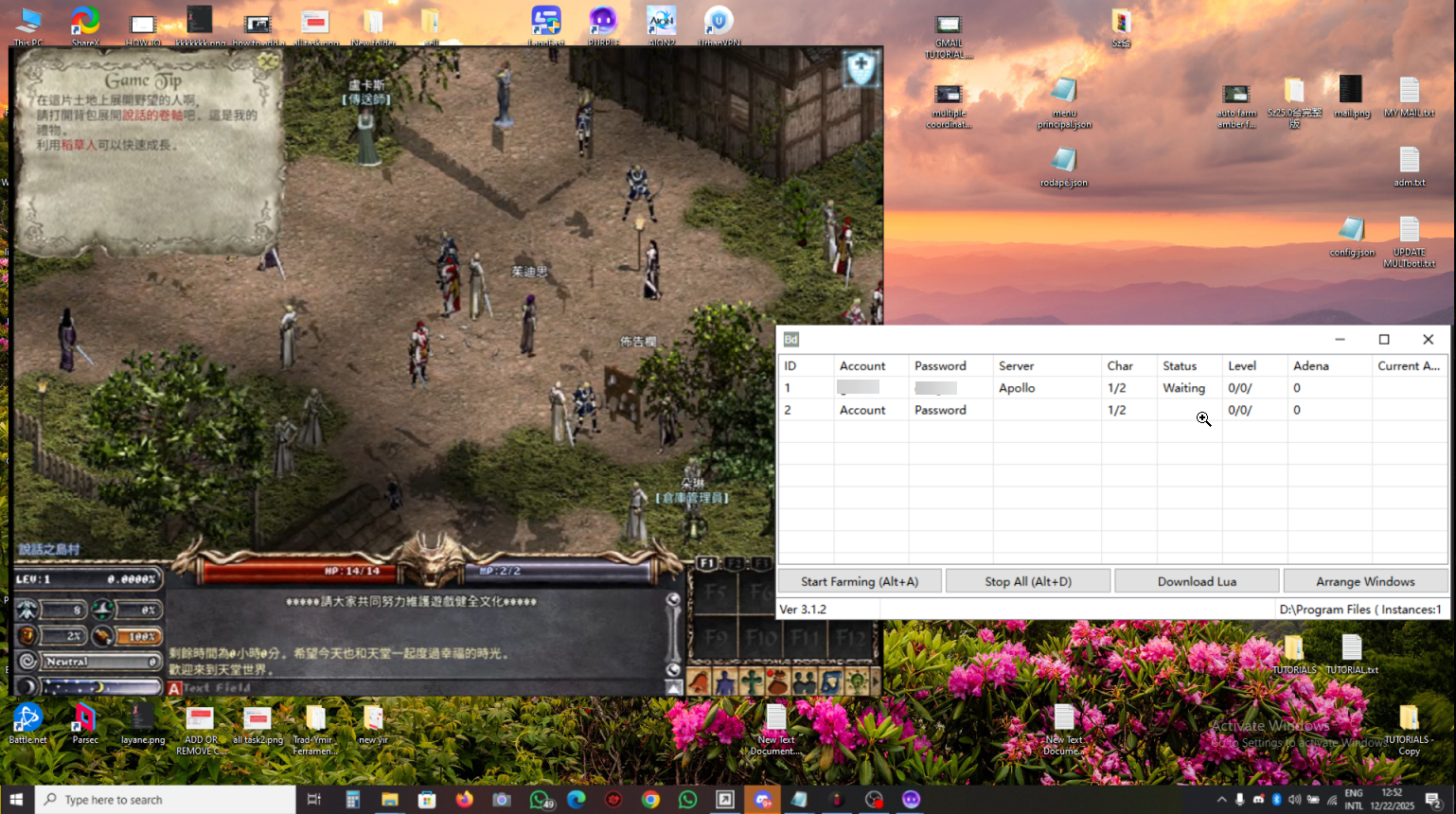The width and height of the screenshot is (1456, 814).
Task: Open the blue map board icon
Action: pyautogui.click(x=830, y=679)
